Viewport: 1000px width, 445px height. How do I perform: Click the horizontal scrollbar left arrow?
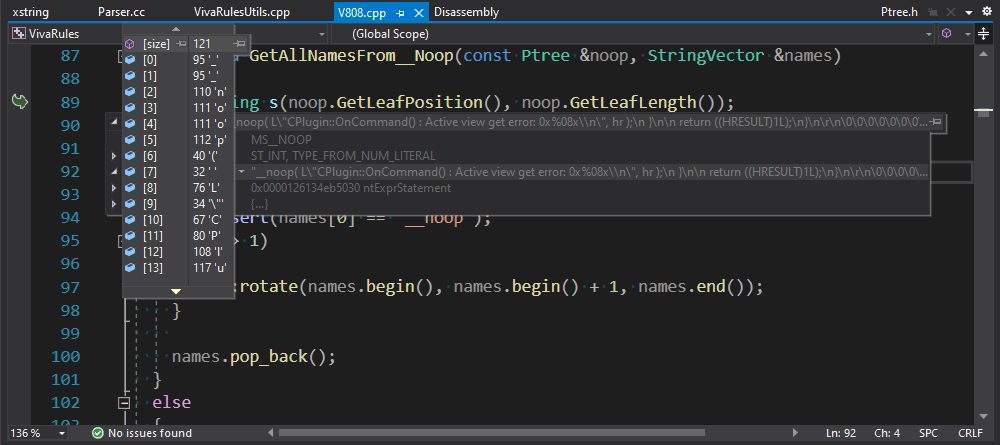pyautogui.click(x=270, y=433)
